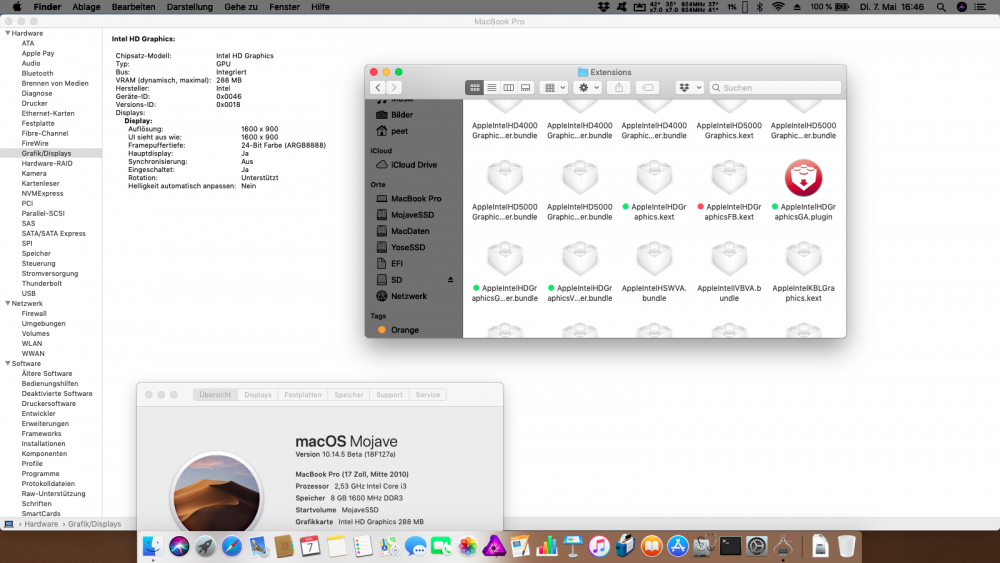1000x563 pixels.
Task: Select Bluetooth in System Information sidebar
Action: pos(38,73)
